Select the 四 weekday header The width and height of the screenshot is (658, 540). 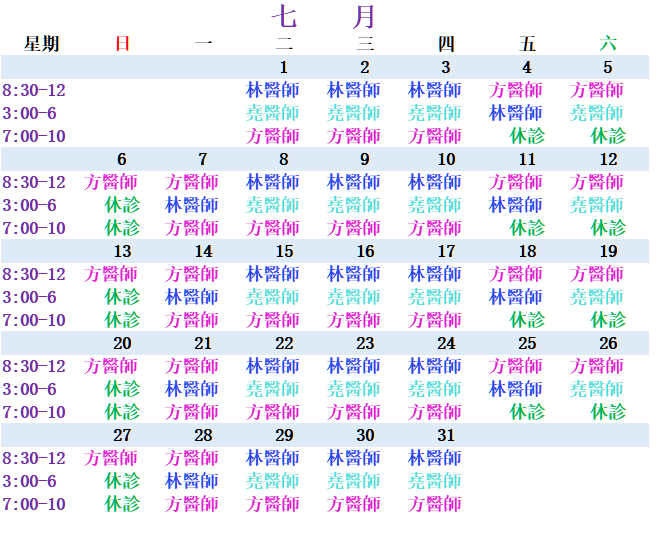click(x=446, y=44)
